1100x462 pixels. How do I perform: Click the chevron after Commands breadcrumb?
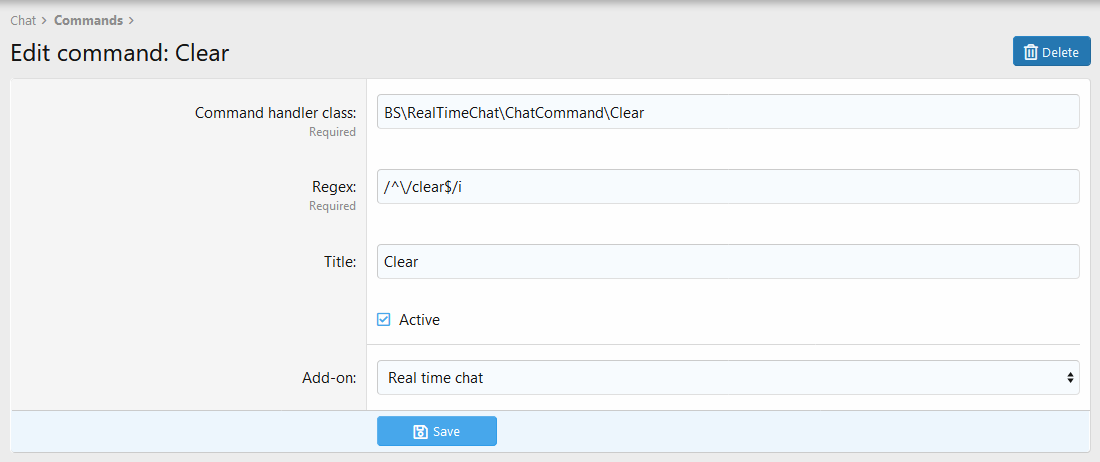coord(131,20)
